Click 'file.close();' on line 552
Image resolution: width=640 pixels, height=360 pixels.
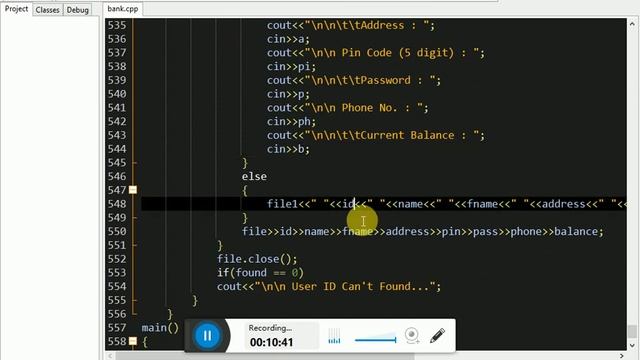point(257,259)
